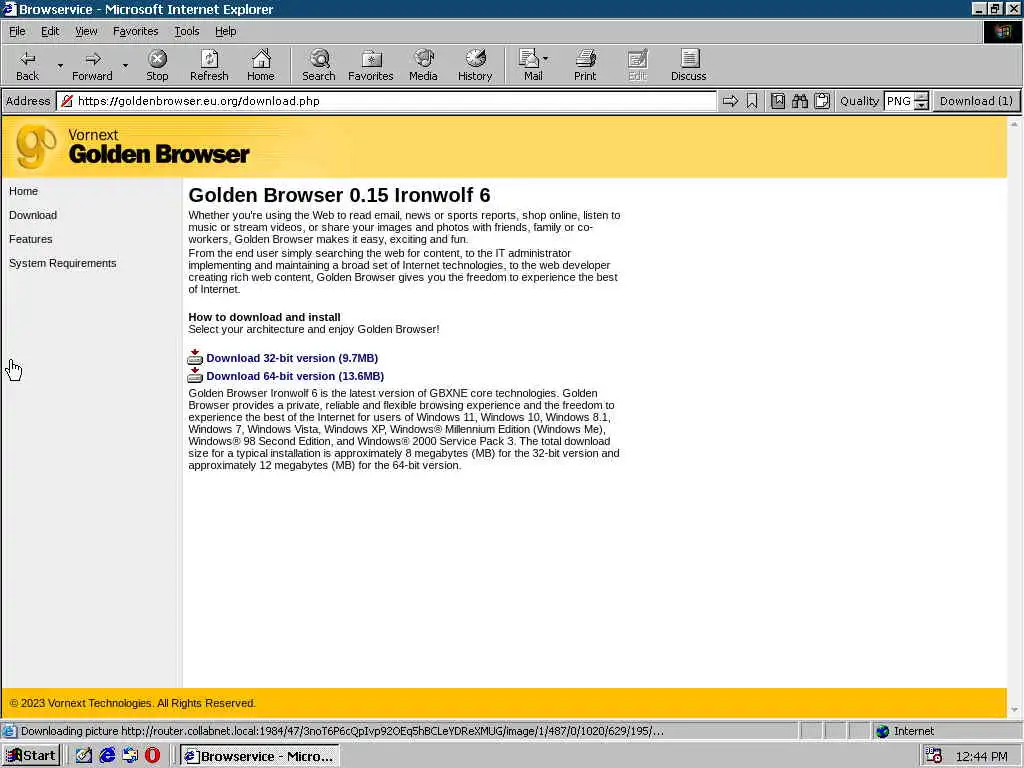Click Download 32-bit version (9.7MB) link
1024x768 pixels.
tap(292, 358)
